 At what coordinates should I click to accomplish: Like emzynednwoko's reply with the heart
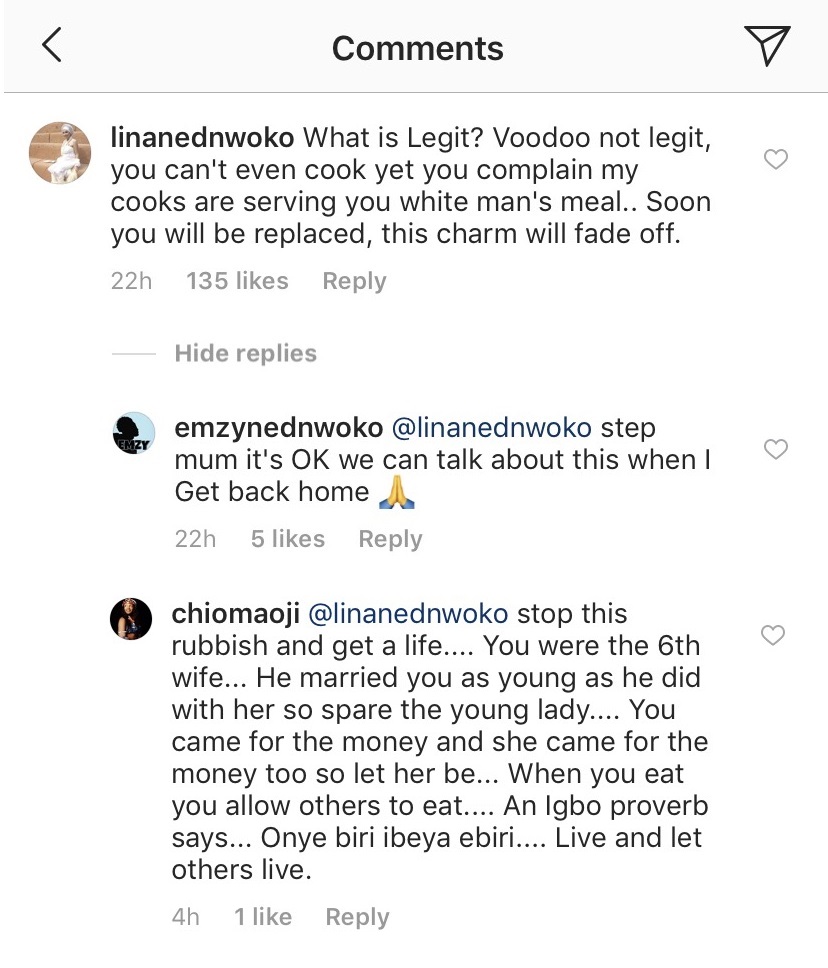(775, 449)
